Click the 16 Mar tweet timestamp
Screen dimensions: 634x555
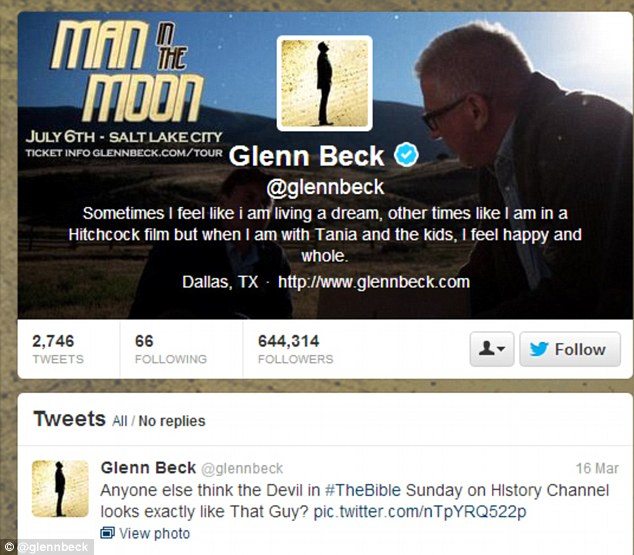pos(597,468)
